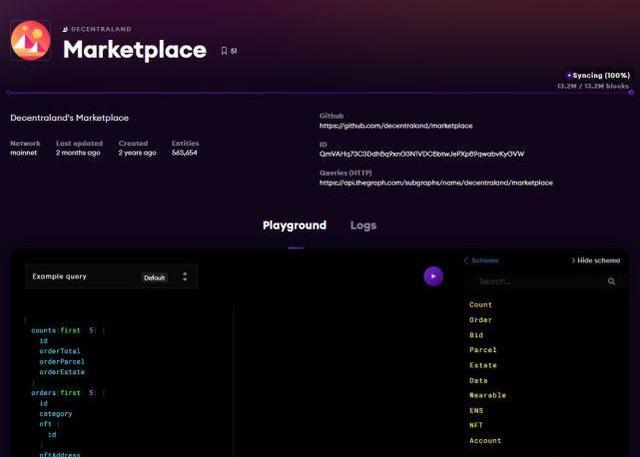Click the up-down stepper arrows on query selector
This screenshot has width=640, height=457.
pos(185,276)
